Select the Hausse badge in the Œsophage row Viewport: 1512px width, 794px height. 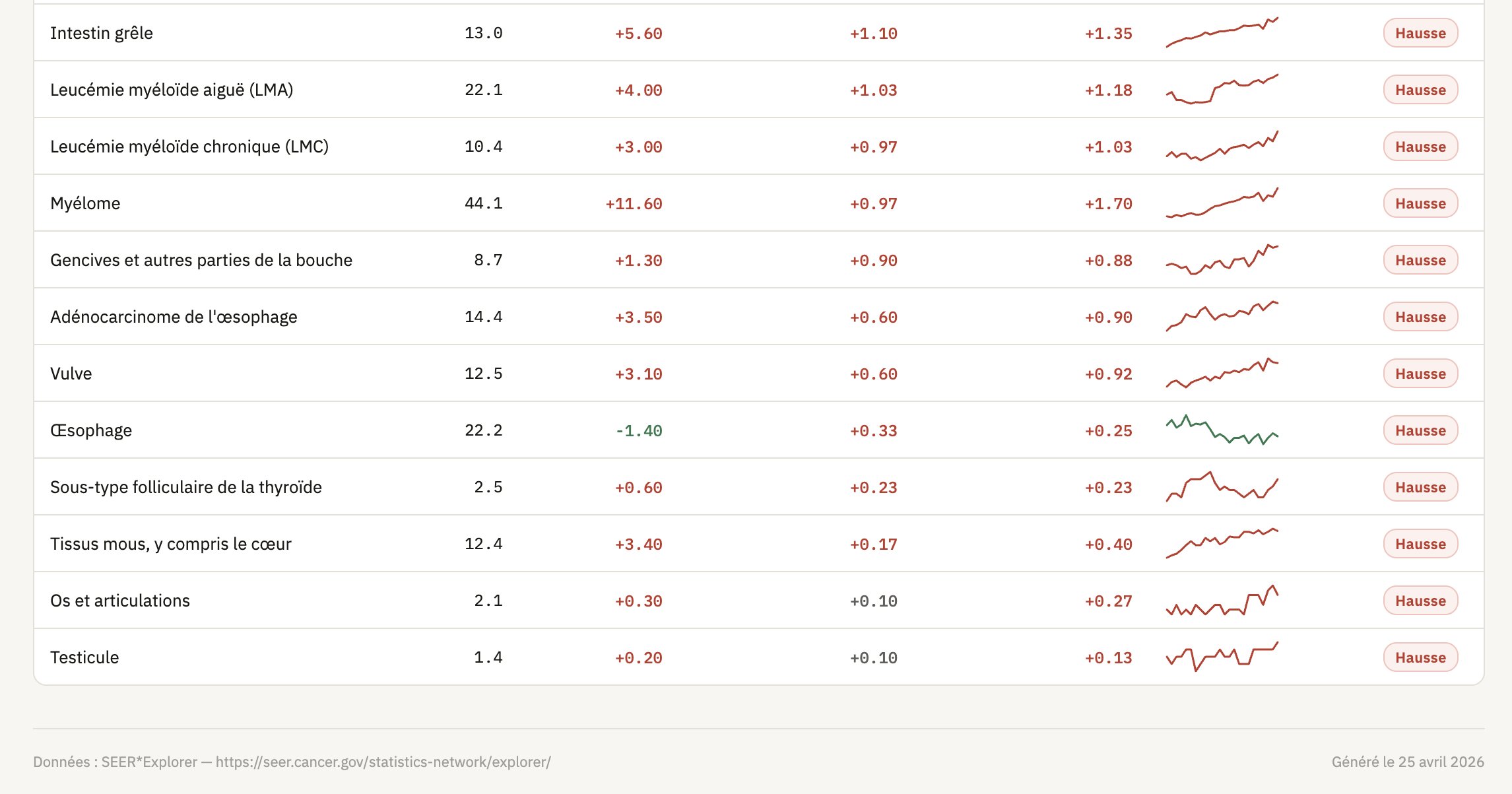pos(1420,430)
